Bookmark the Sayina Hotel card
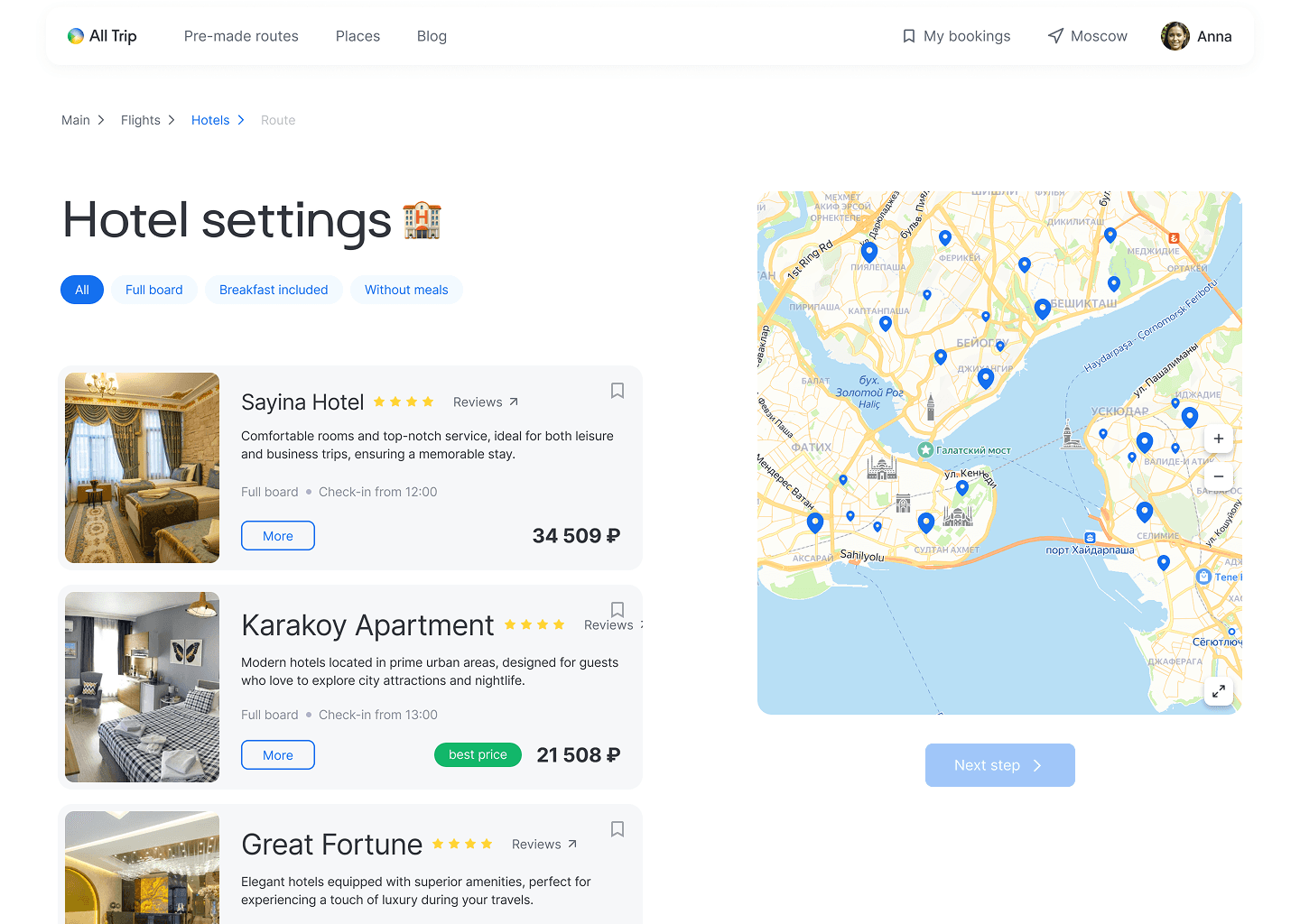Image resolution: width=1300 pixels, height=924 pixels. click(617, 391)
